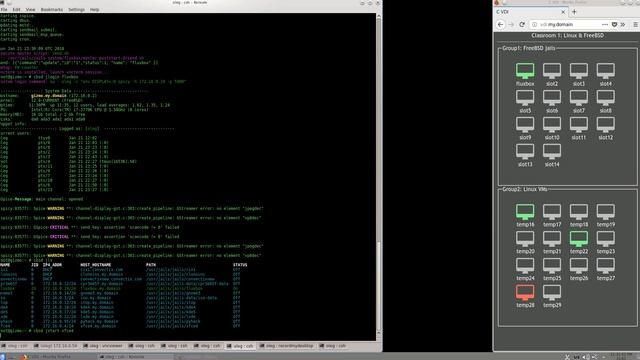This screenshot has width=640, height=360.
Task: Open the Konsole File menu
Action: [4, 9]
